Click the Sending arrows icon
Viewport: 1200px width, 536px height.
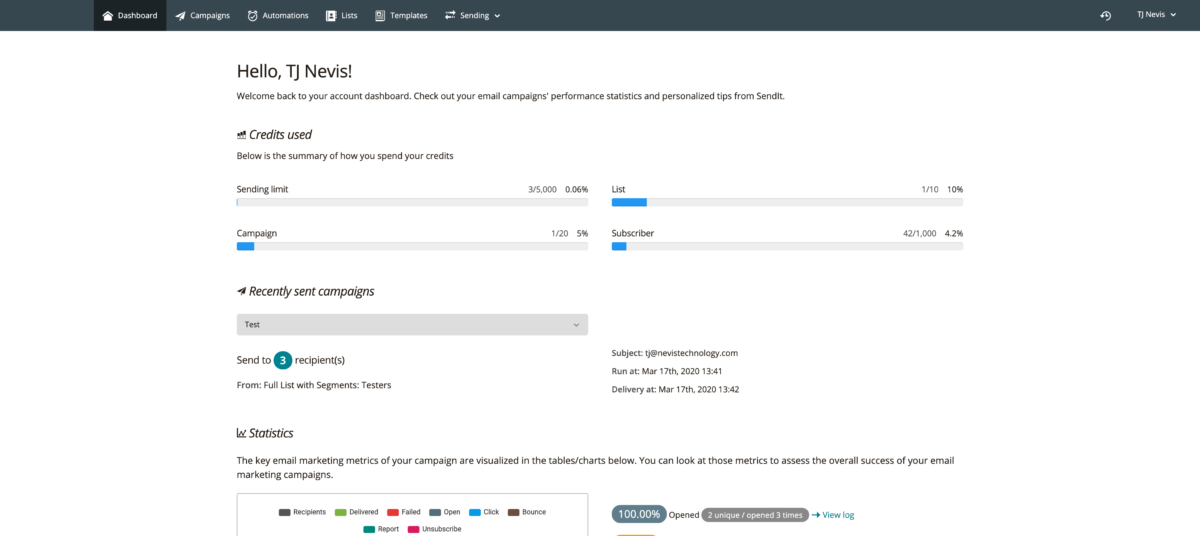point(450,16)
